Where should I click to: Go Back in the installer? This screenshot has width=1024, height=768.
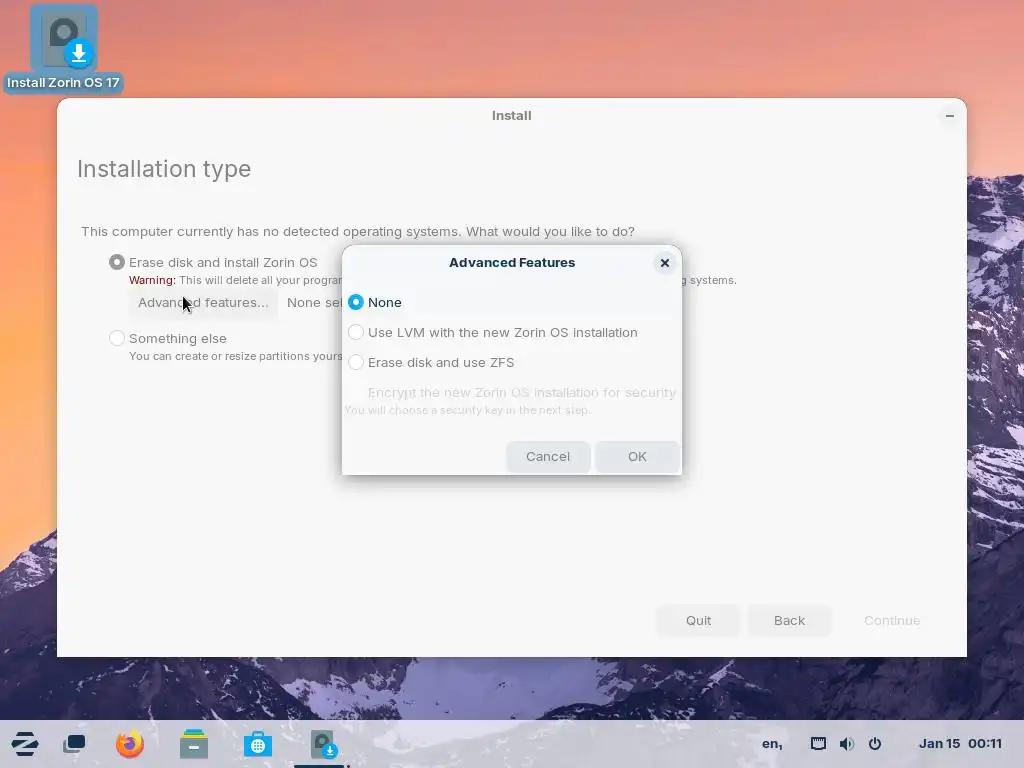pos(790,620)
